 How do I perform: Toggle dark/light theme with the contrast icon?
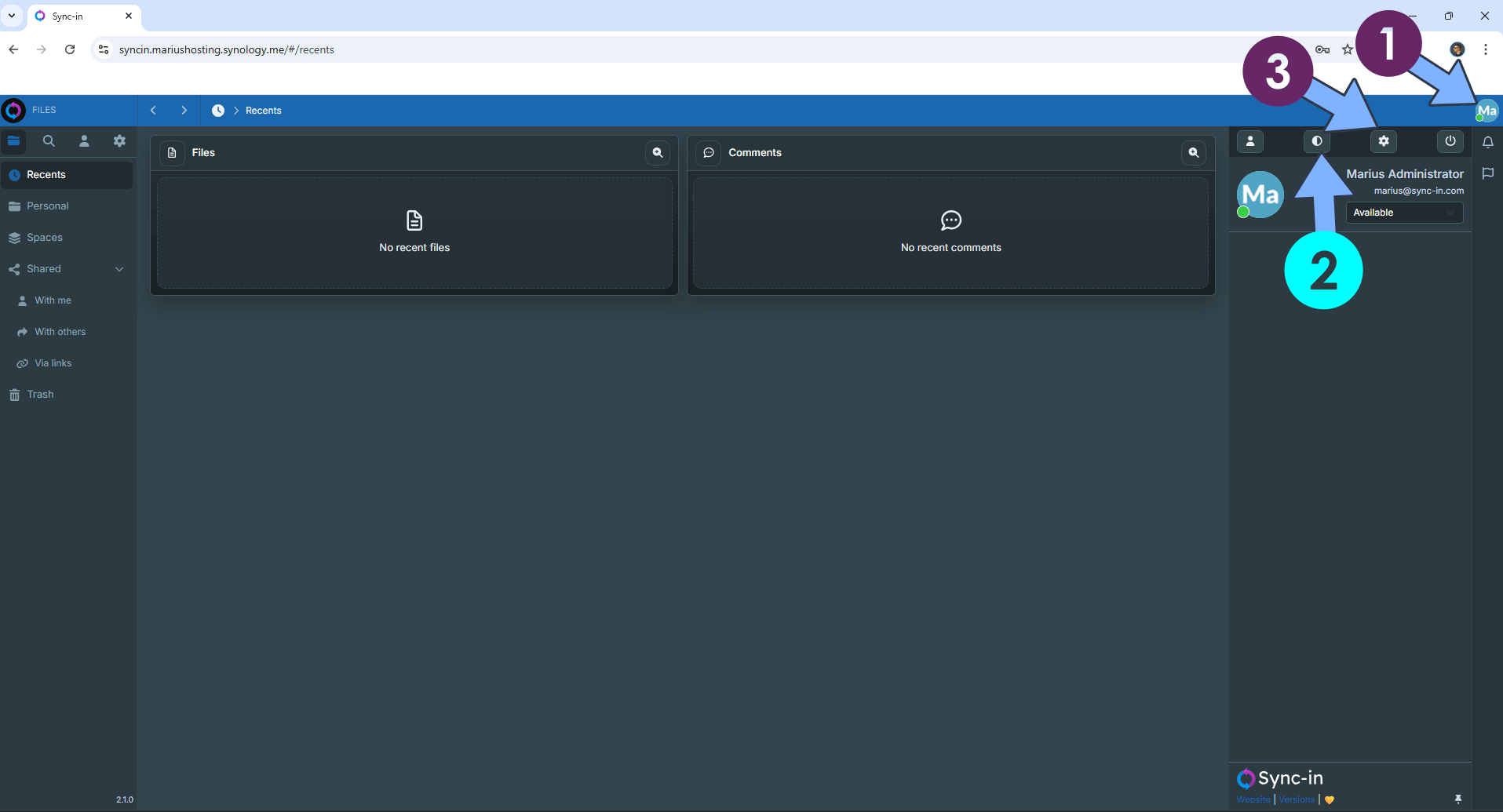[x=1316, y=142]
